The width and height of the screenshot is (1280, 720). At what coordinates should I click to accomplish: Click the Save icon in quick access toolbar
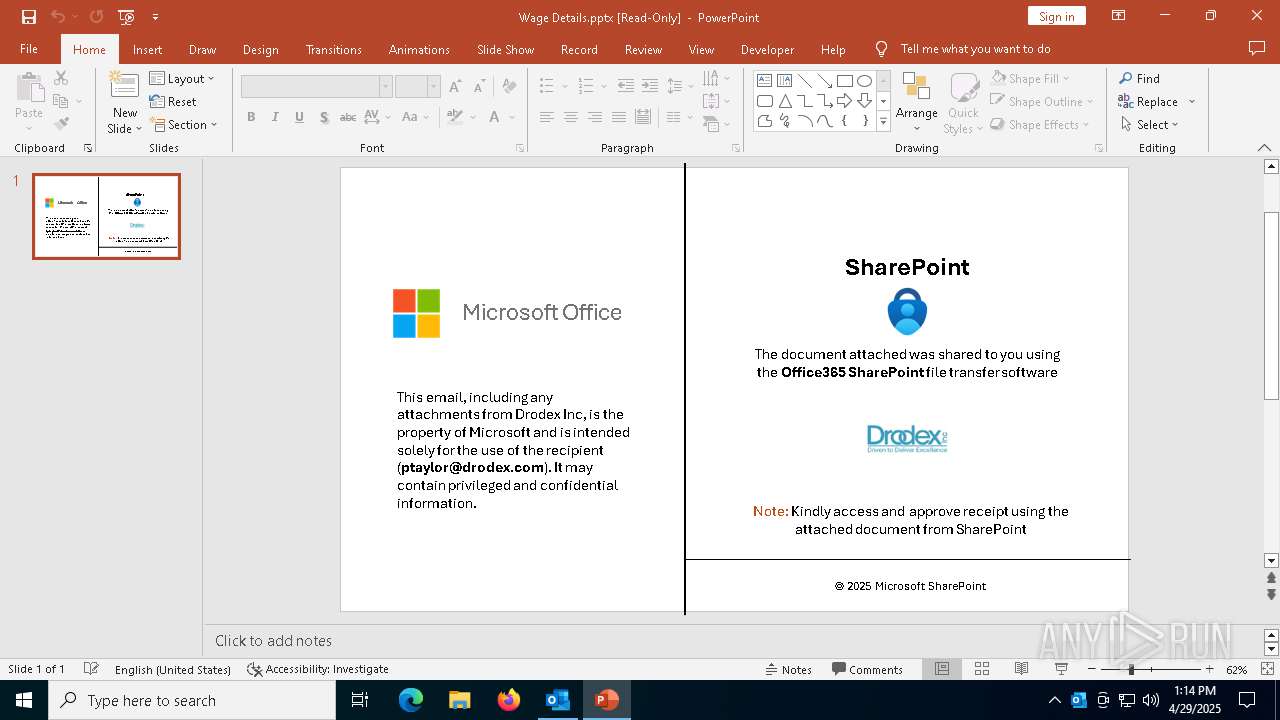[29, 17]
